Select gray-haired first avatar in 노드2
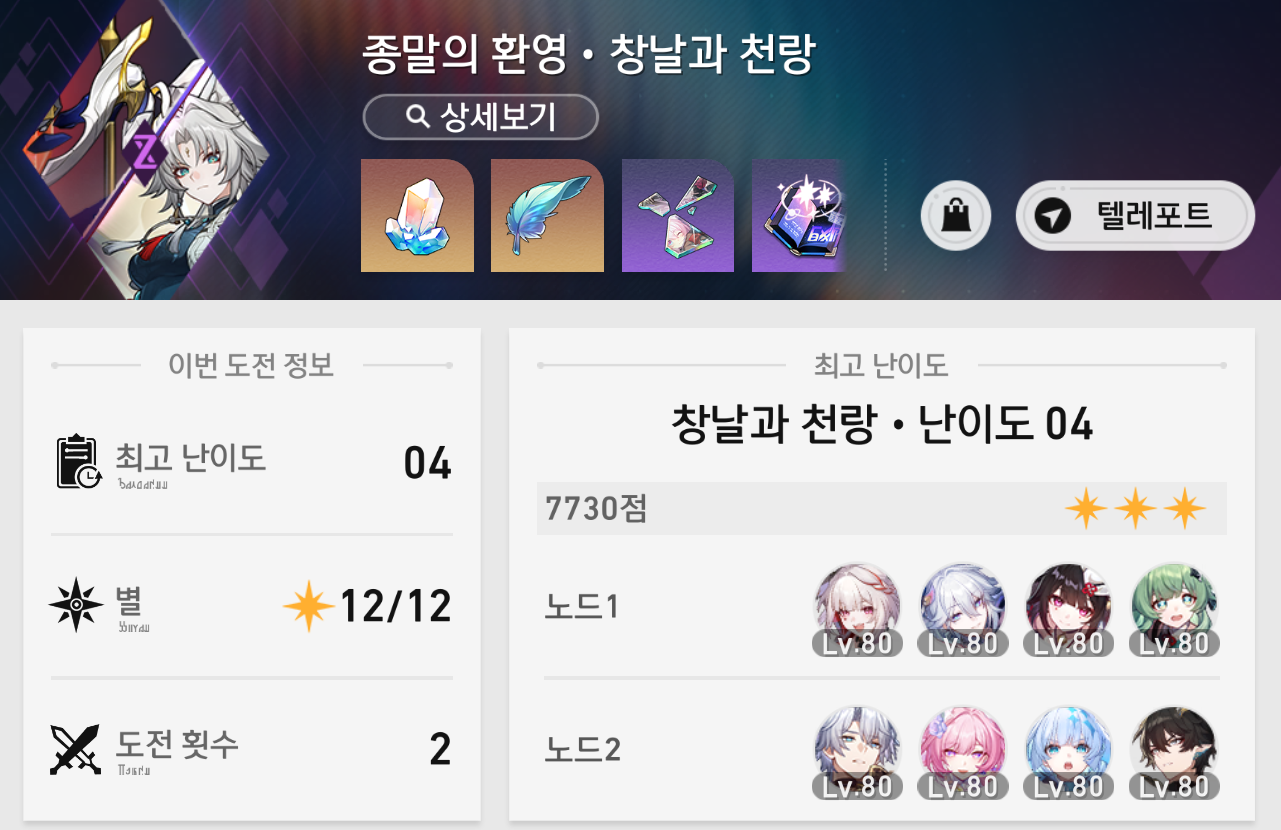 point(858,752)
